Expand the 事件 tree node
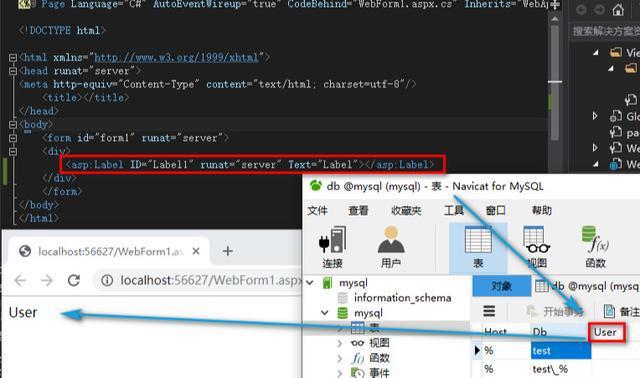 (x=340, y=373)
